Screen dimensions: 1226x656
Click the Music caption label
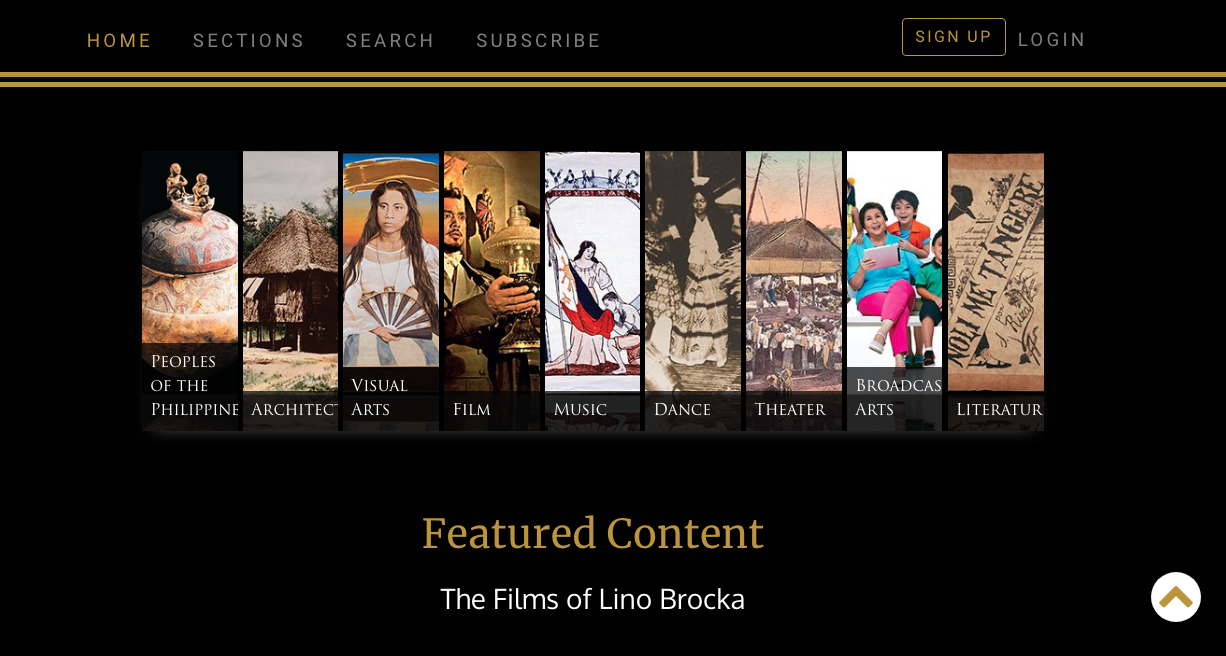pyautogui.click(x=580, y=409)
